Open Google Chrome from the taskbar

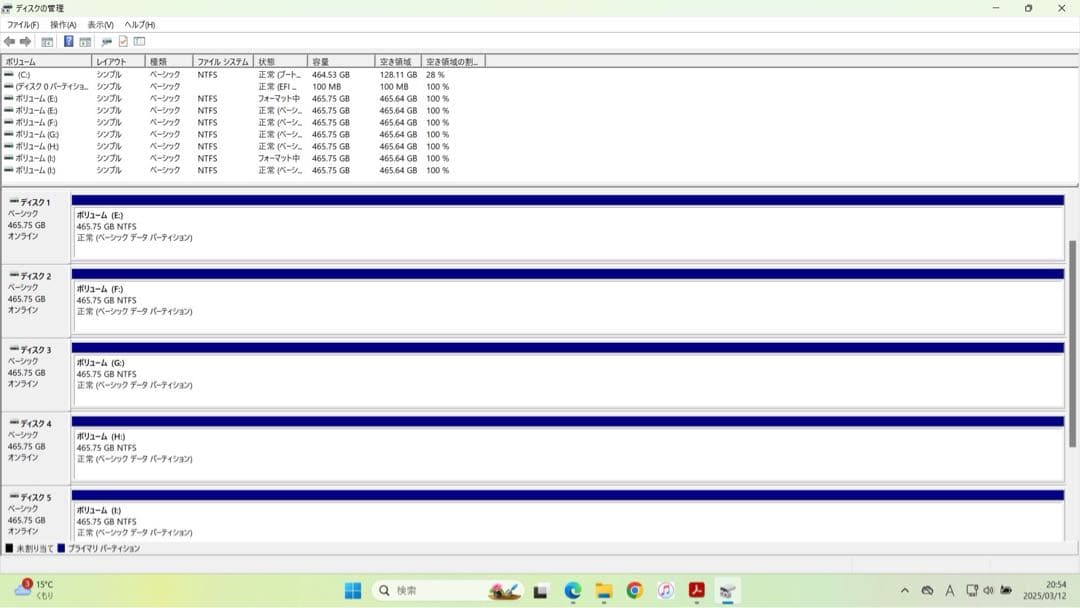click(x=634, y=590)
